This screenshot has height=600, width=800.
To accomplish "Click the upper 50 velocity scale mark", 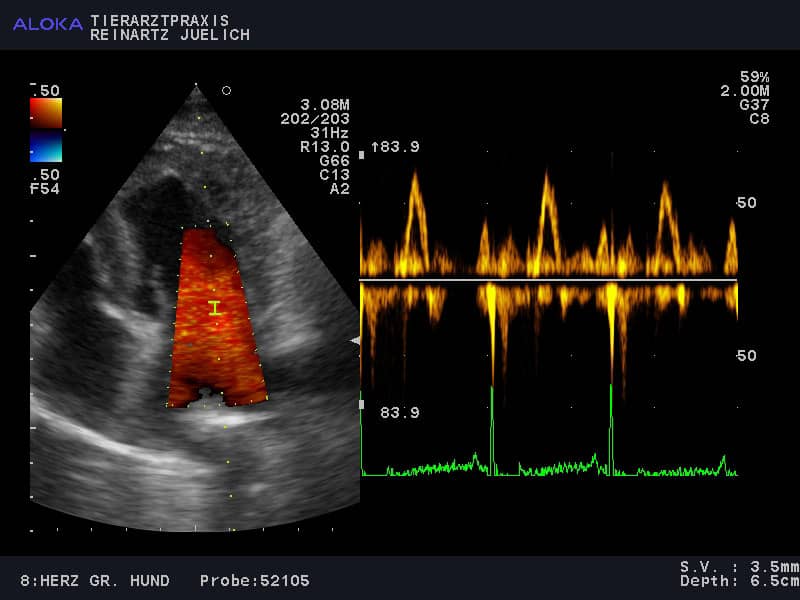I will (746, 203).
